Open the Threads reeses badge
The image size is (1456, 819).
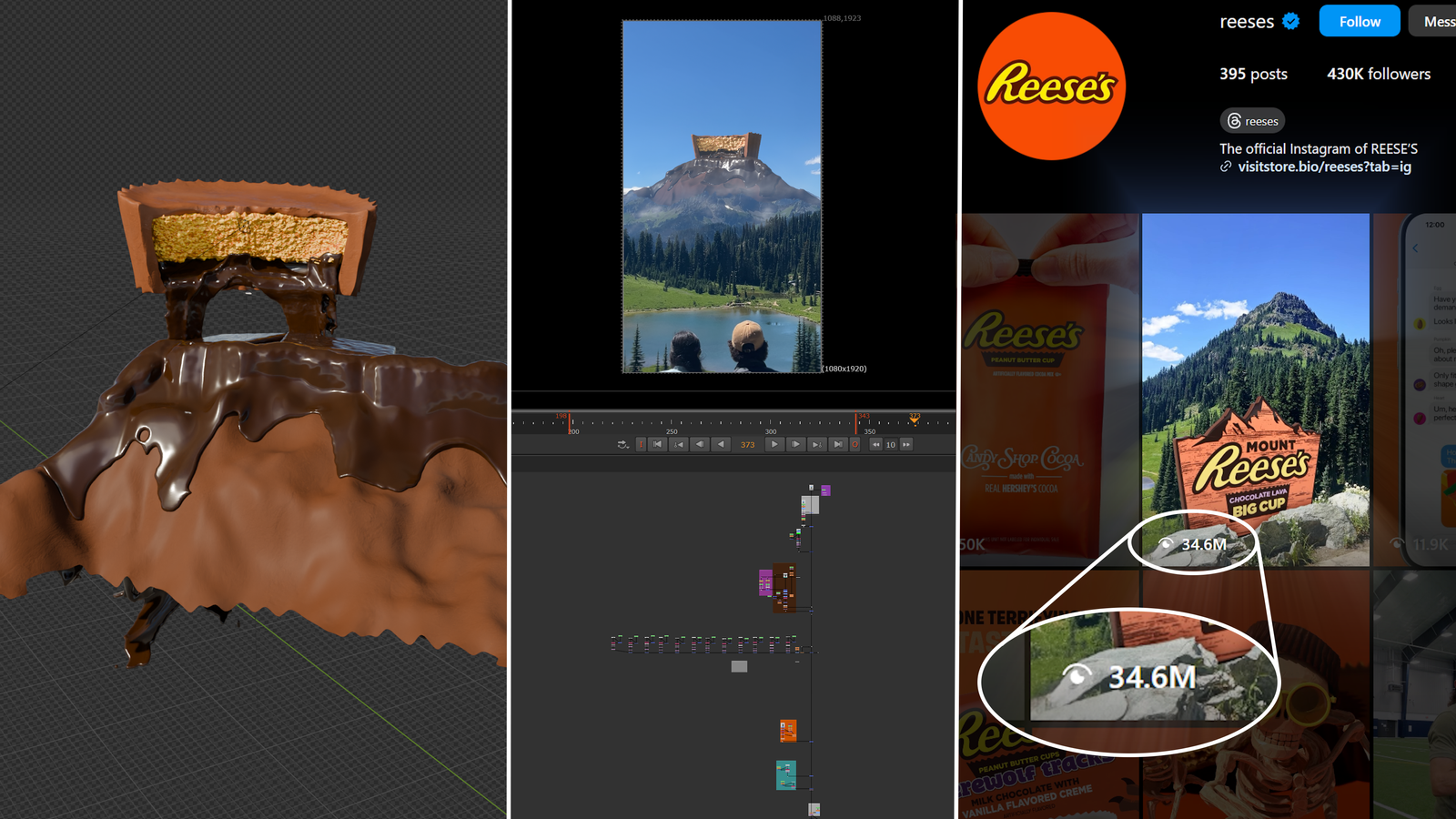(x=1252, y=121)
